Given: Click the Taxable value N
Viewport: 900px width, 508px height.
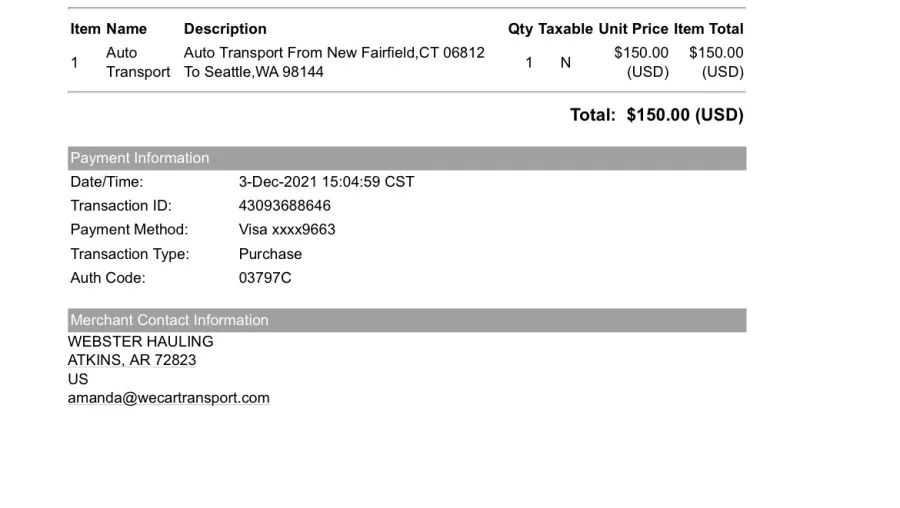Looking at the screenshot, I should pyautogui.click(x=565, y=63).
